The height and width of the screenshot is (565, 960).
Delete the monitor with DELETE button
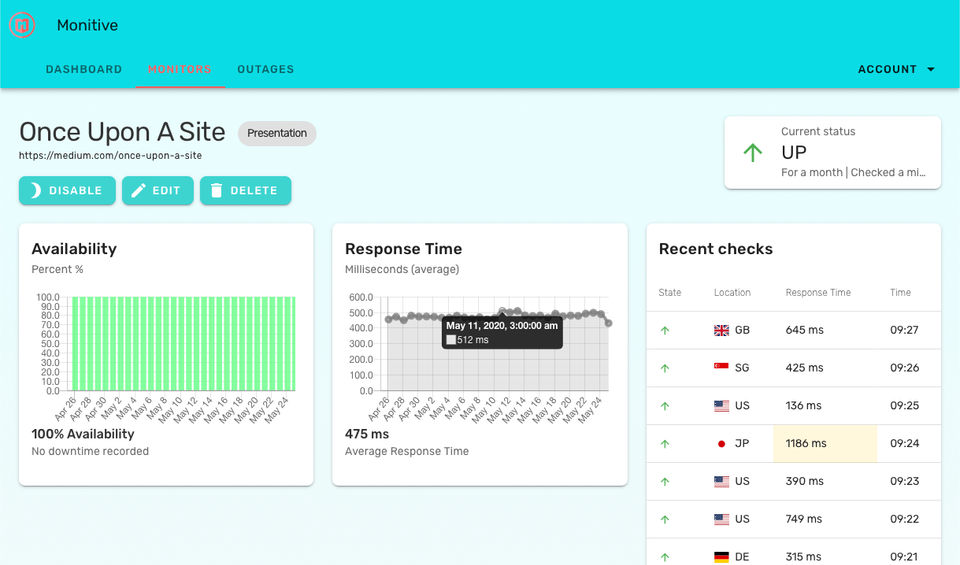coord(246,190)
